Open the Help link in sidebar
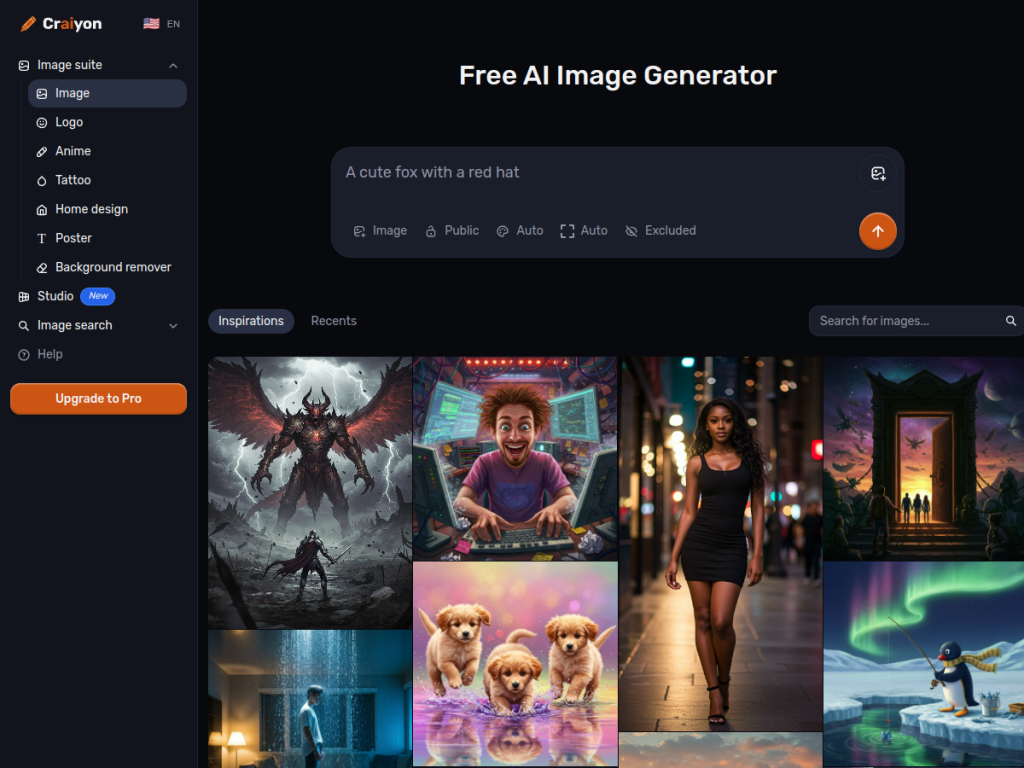Image resolution: width=1024 pixels, height=768 pixels. click(98, 355)
